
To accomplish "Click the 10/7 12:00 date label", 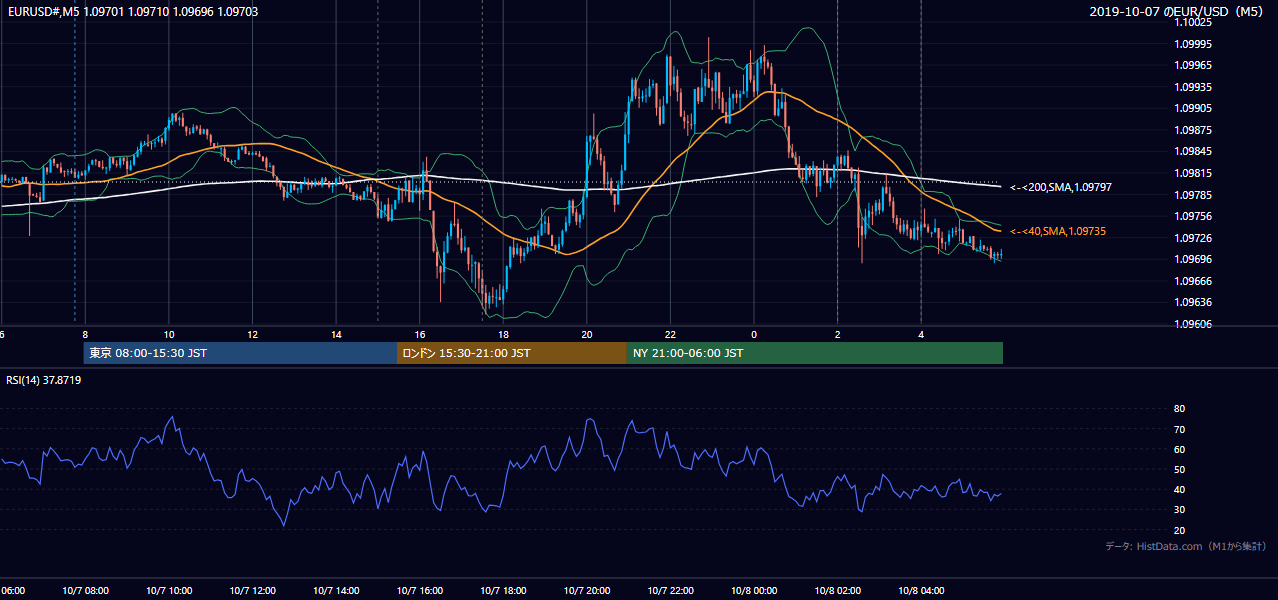I will 253,590.
